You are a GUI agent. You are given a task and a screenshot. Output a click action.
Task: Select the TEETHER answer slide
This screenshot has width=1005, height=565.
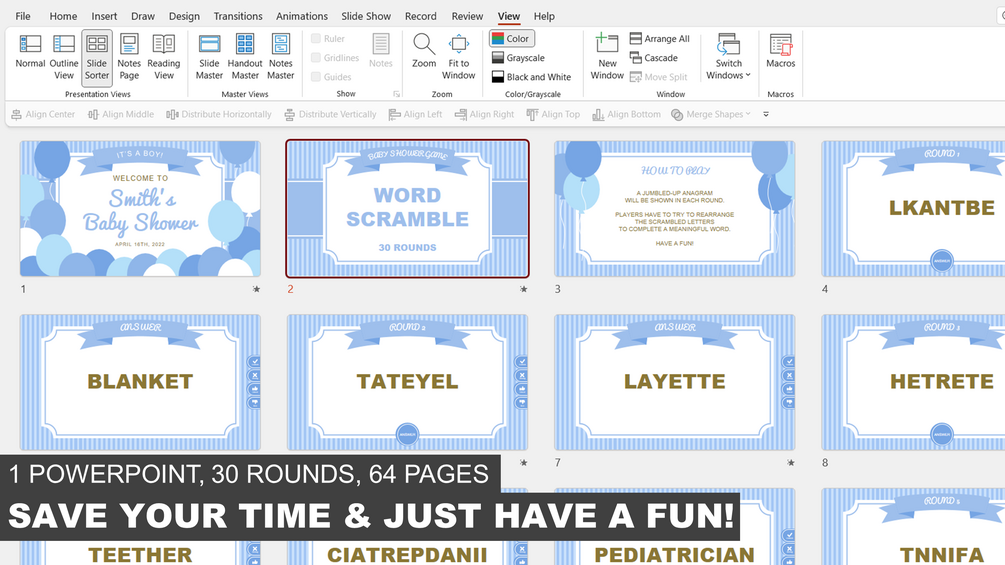point(140,553)
